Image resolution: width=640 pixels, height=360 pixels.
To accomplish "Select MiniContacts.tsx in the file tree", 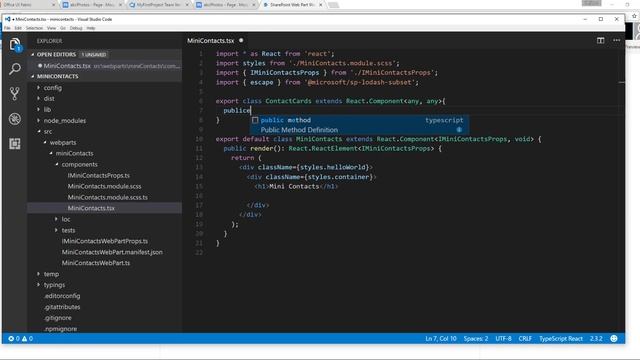I will pos(91,208).
